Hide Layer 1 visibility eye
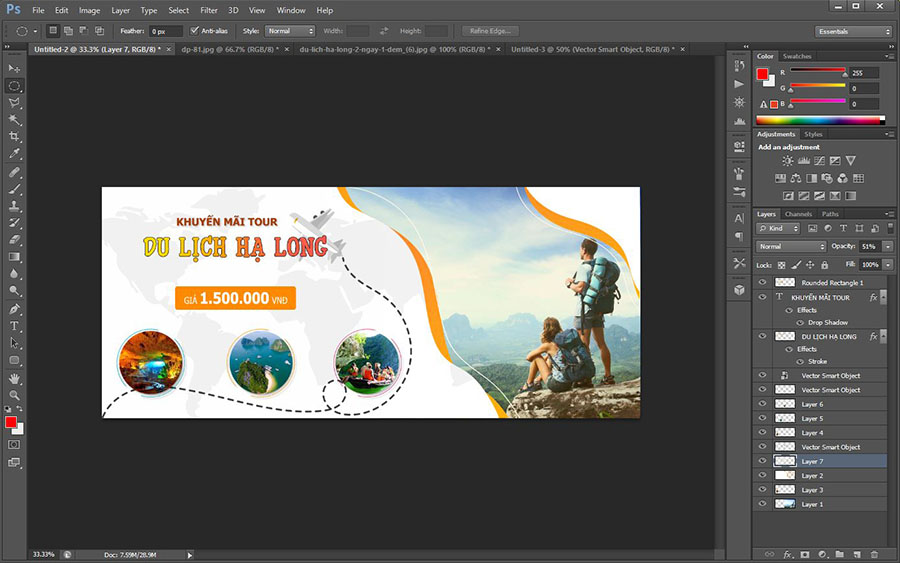Viewport: 900px width, 563px height. (763, 504)
